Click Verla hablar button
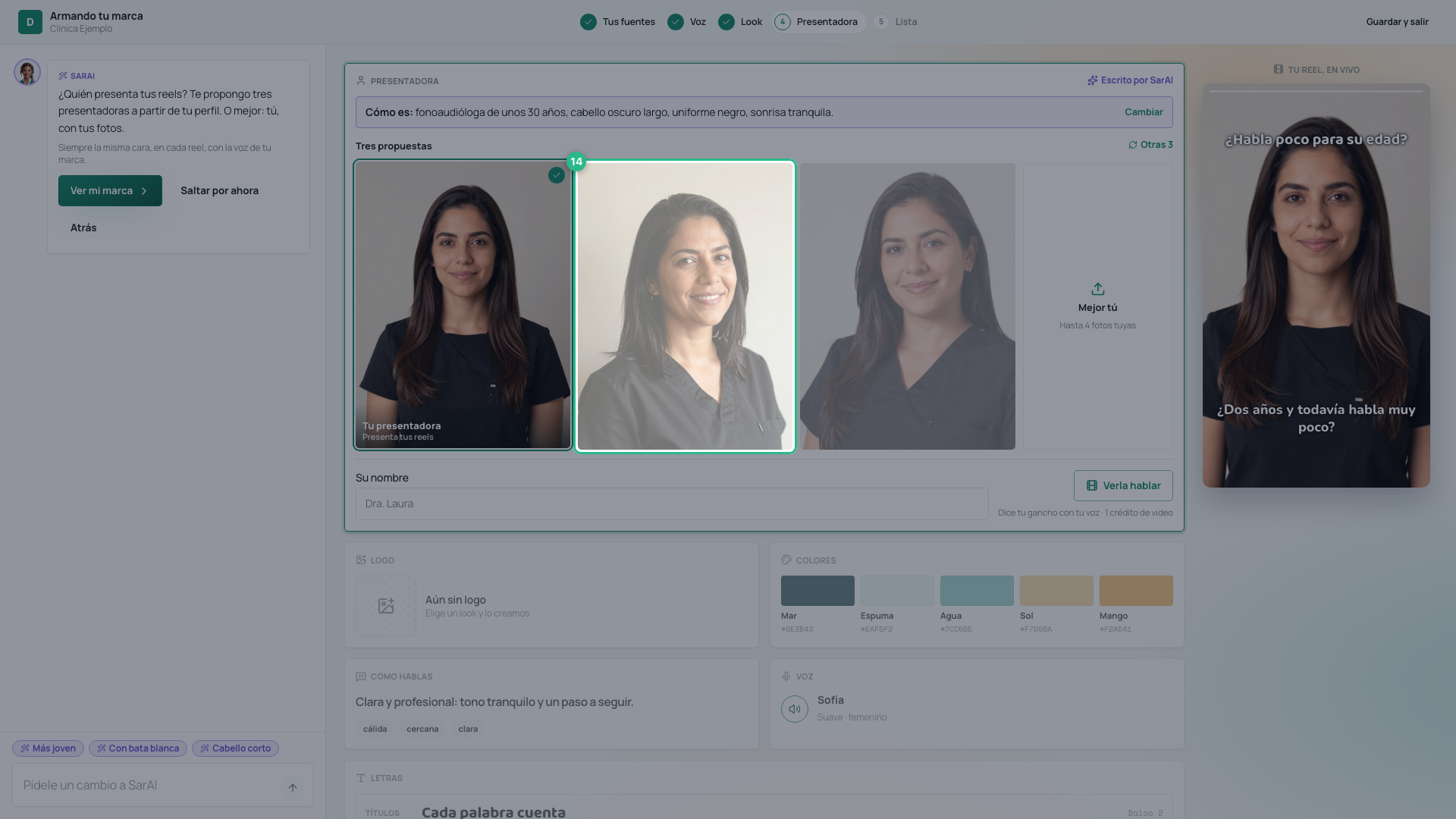 coord(1123,485)
